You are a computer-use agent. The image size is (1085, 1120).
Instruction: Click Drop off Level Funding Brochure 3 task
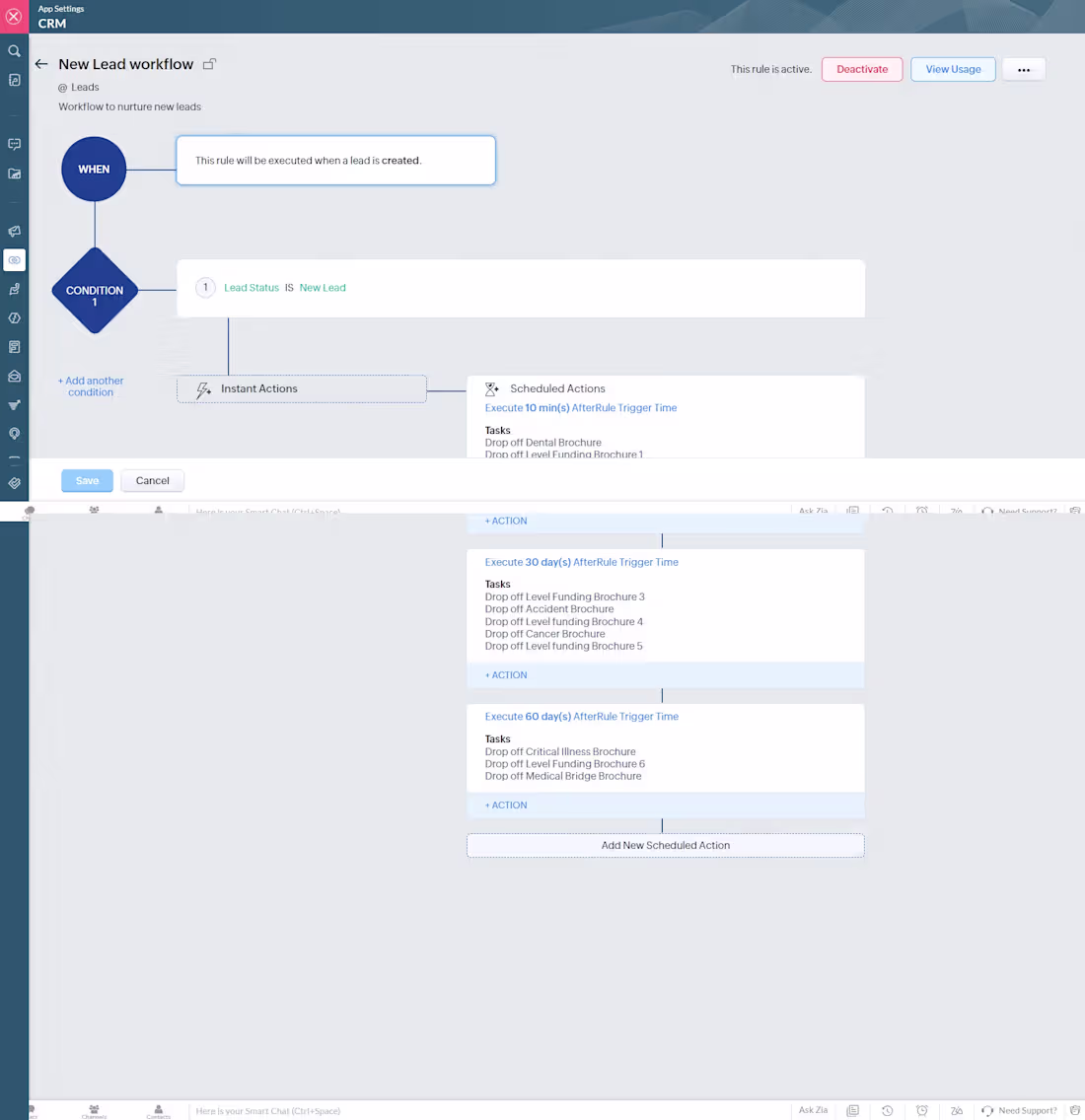click(564, 597)
